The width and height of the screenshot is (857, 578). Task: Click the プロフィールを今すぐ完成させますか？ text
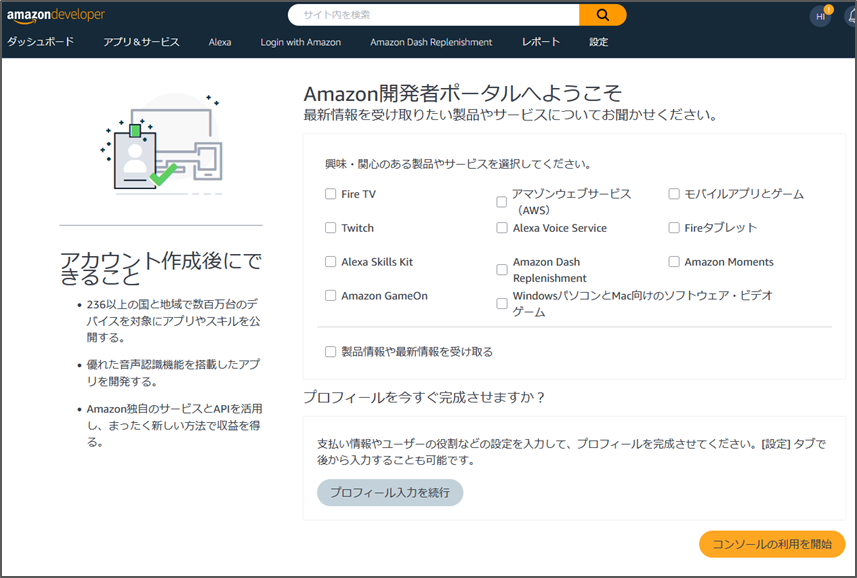click(x=424, y=397)
